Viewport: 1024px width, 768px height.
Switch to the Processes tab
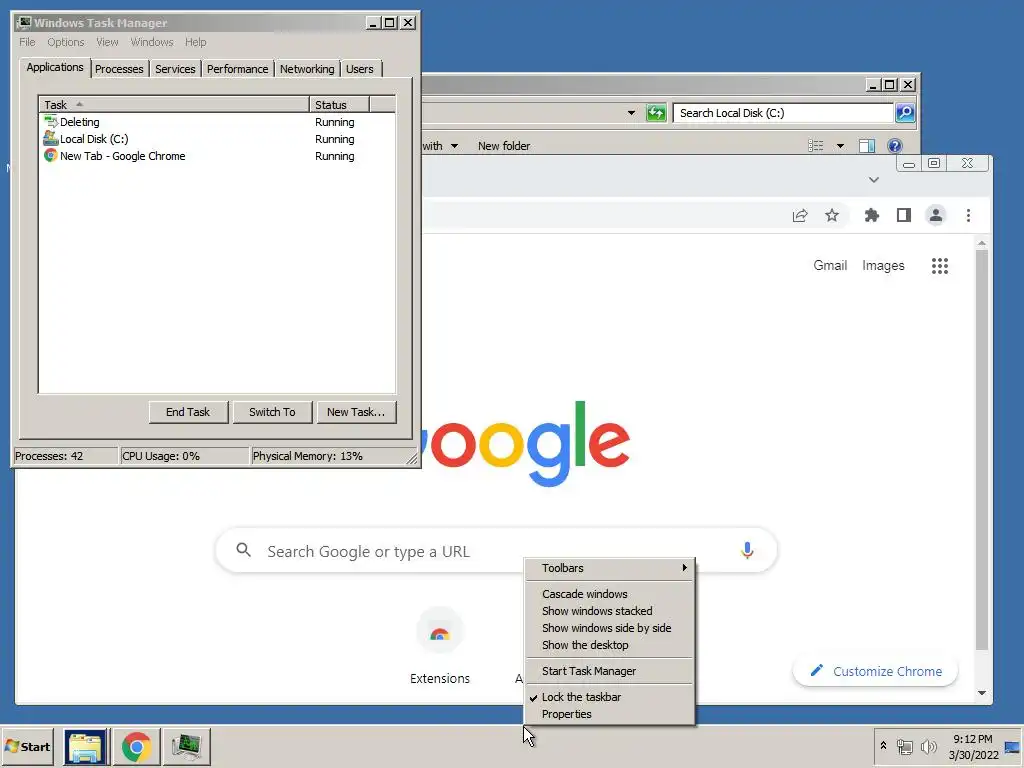point(119,69)
